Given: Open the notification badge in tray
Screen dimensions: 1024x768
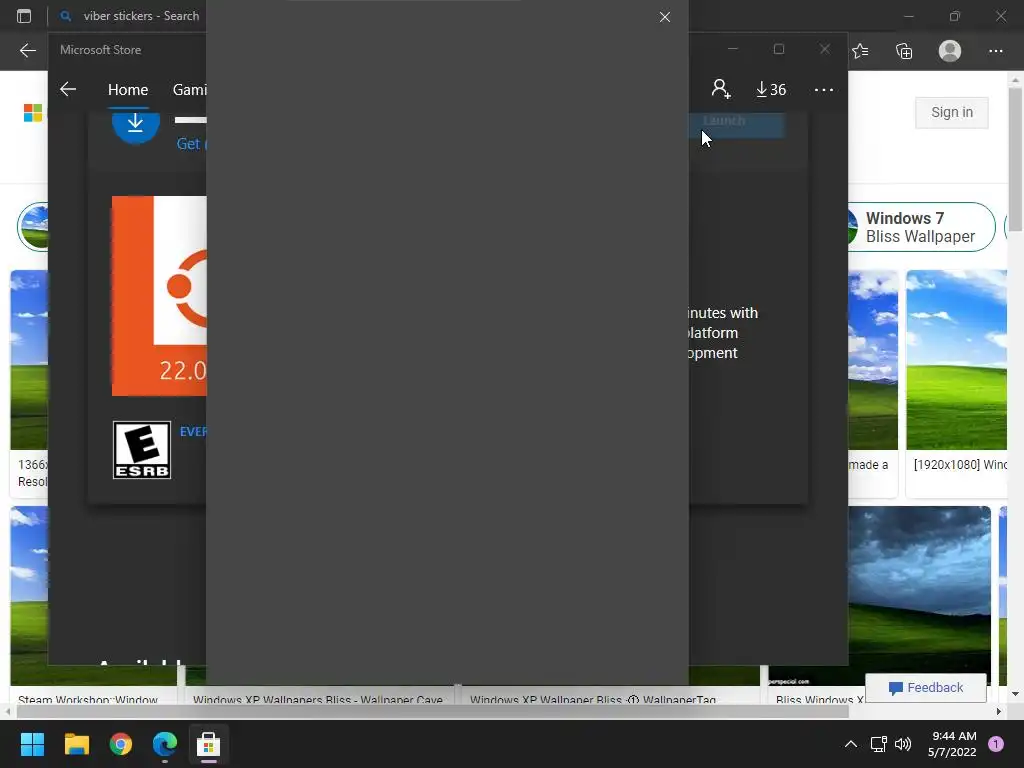Looking at the screenshot, I should point(996,744).
